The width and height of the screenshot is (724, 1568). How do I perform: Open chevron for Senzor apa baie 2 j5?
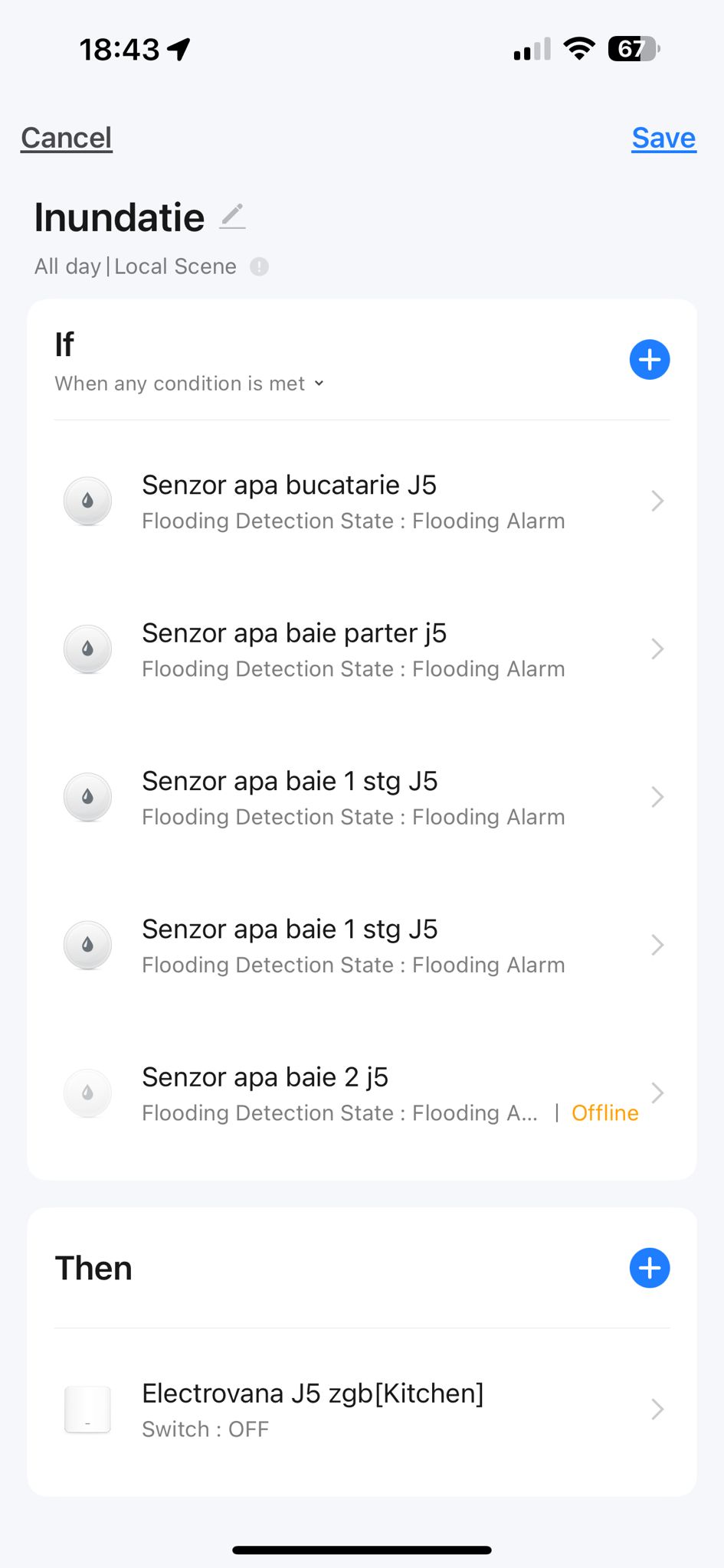coord(657,1093)
